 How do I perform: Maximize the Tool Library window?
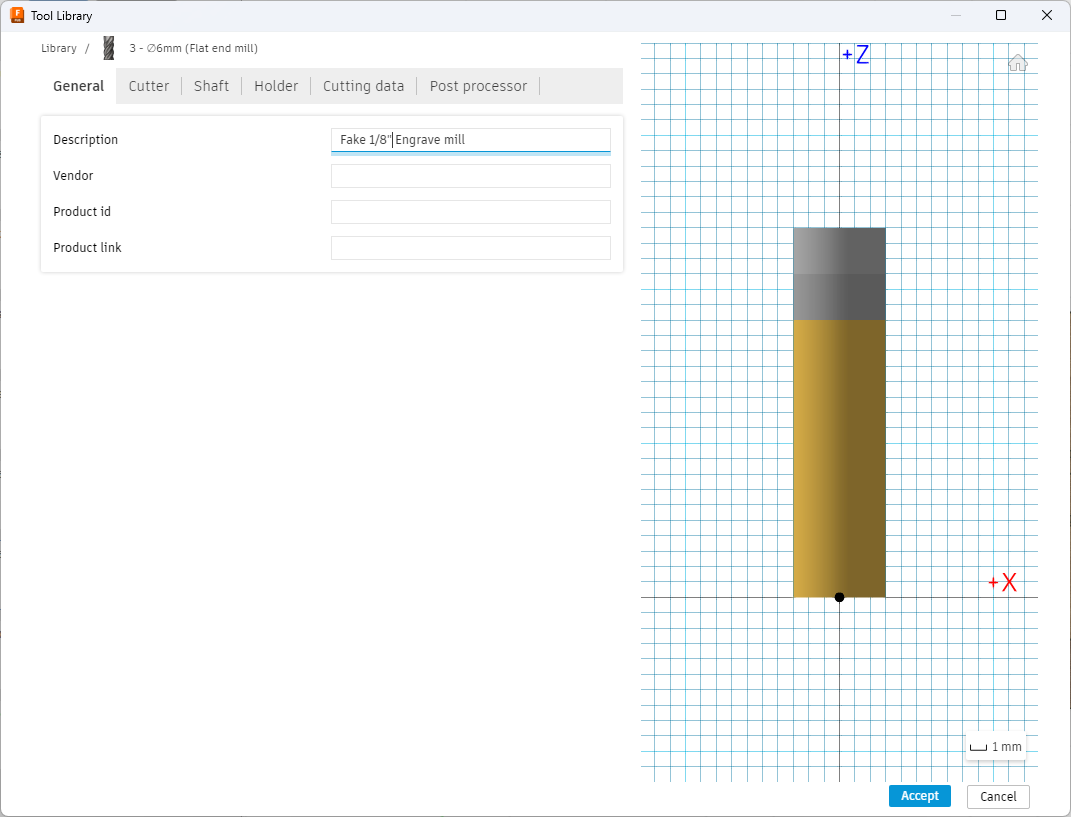click(1000, 16)
